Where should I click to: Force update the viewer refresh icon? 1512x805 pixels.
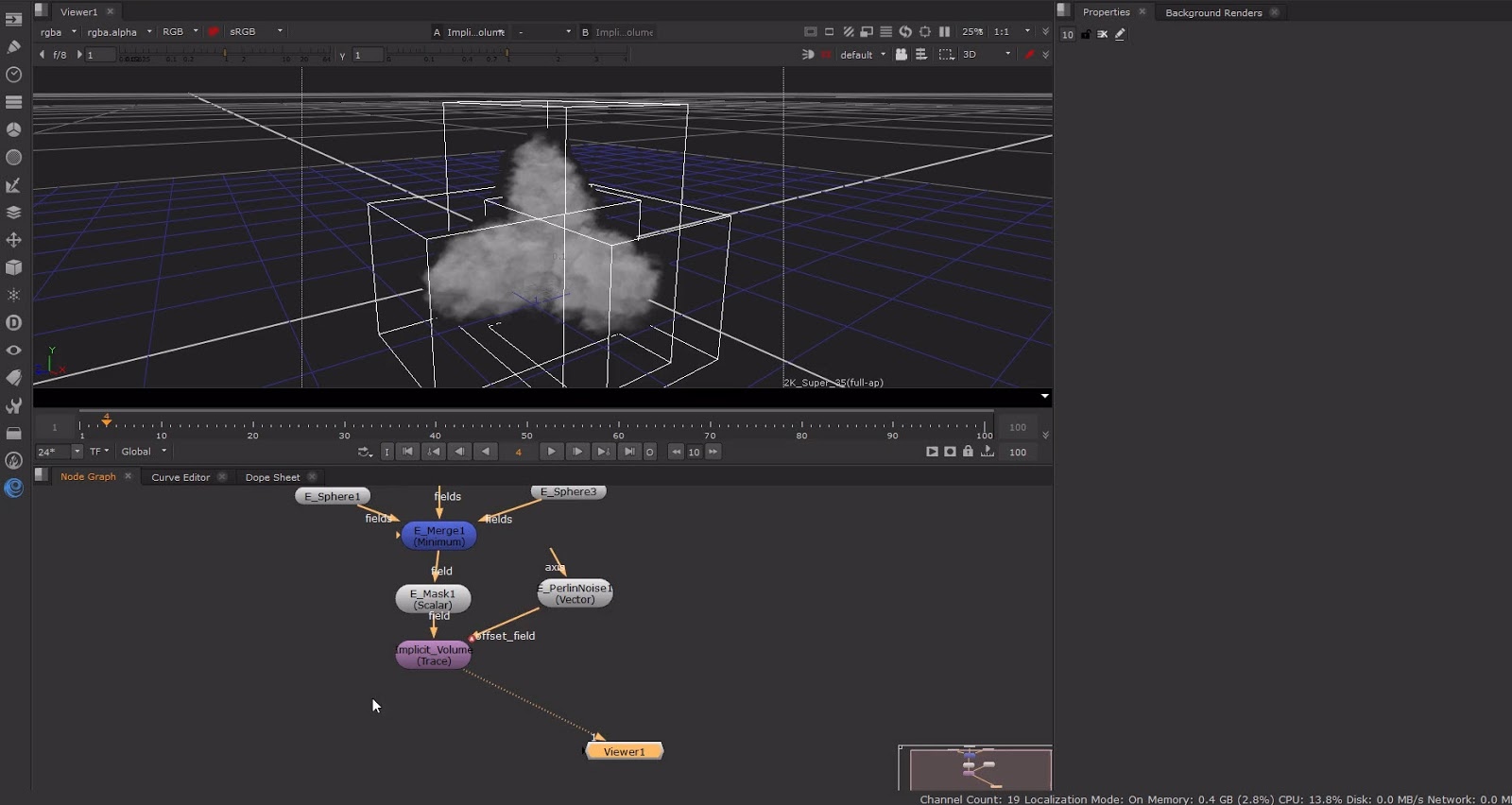point(905,31)
